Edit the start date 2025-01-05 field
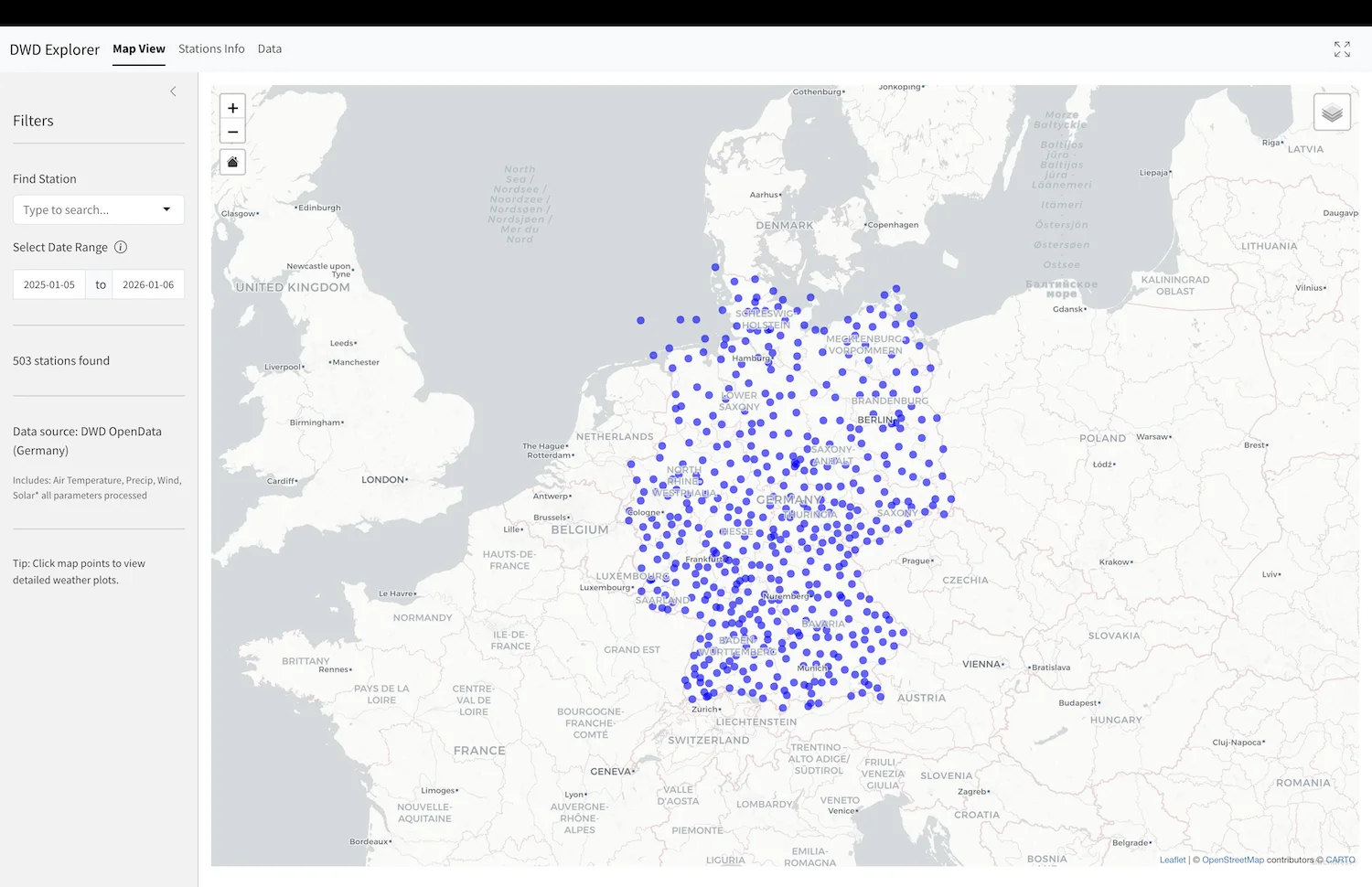Image resolution: width=1372 pixels, height=887 pixels. coord(48,283)
